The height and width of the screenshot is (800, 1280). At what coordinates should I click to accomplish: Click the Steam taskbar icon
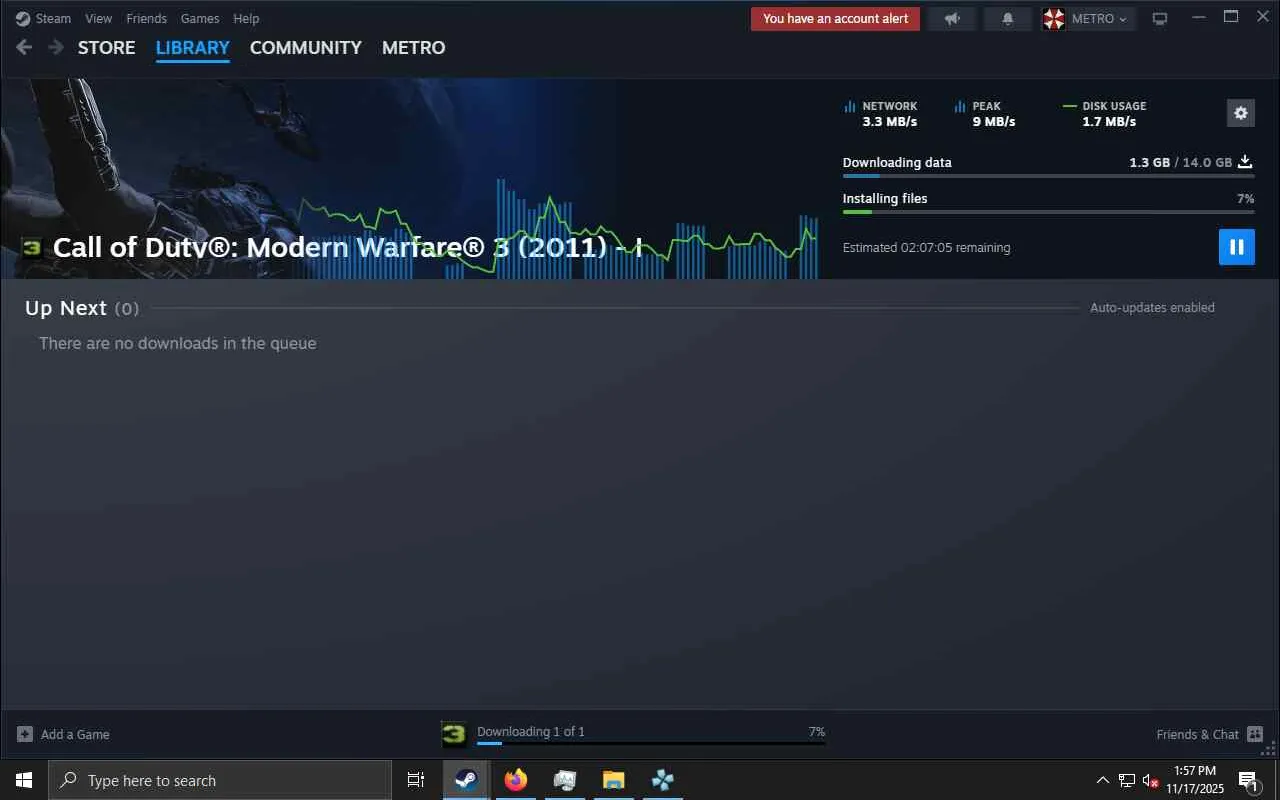click(466, 780)
